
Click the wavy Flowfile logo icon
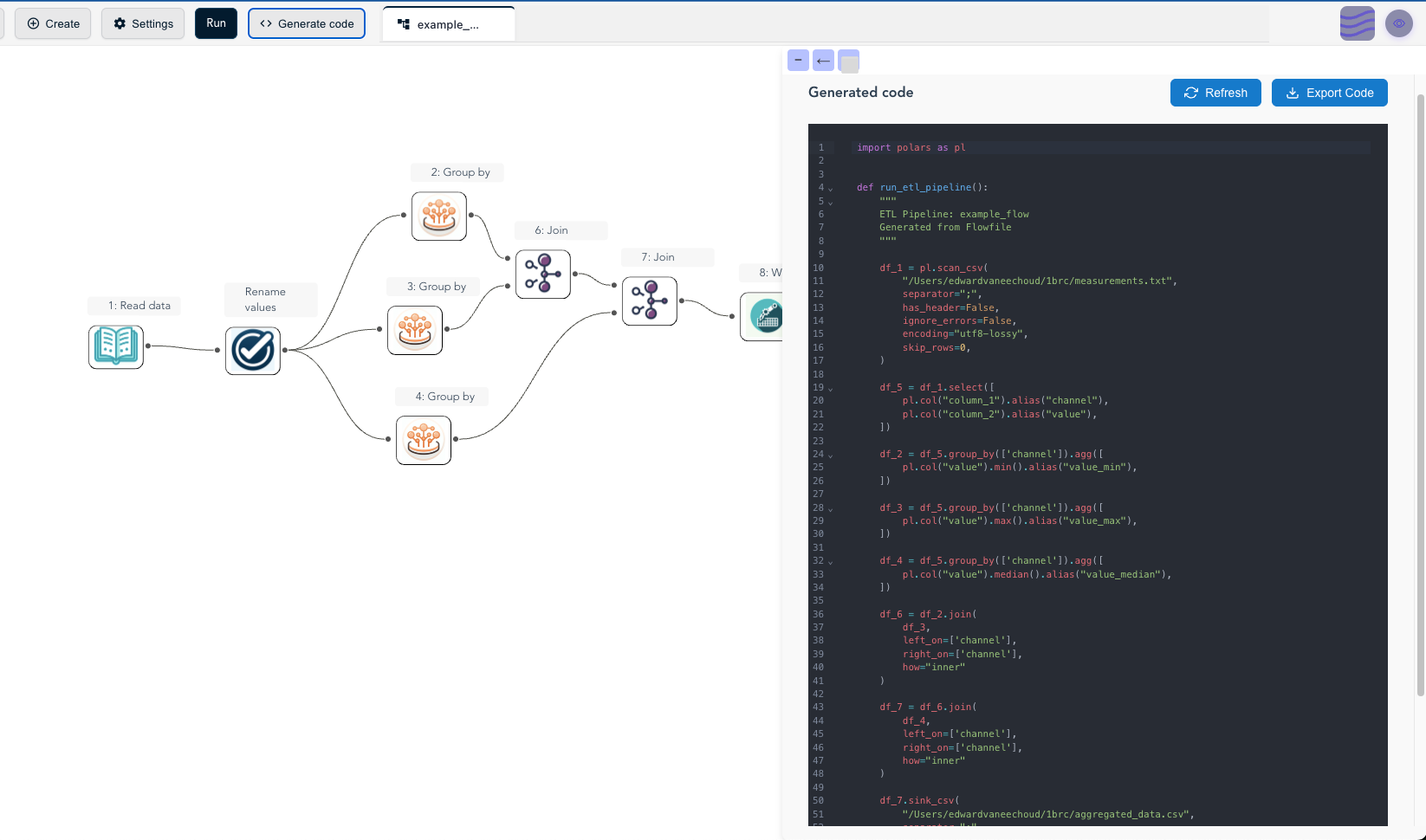(1357, 23)
